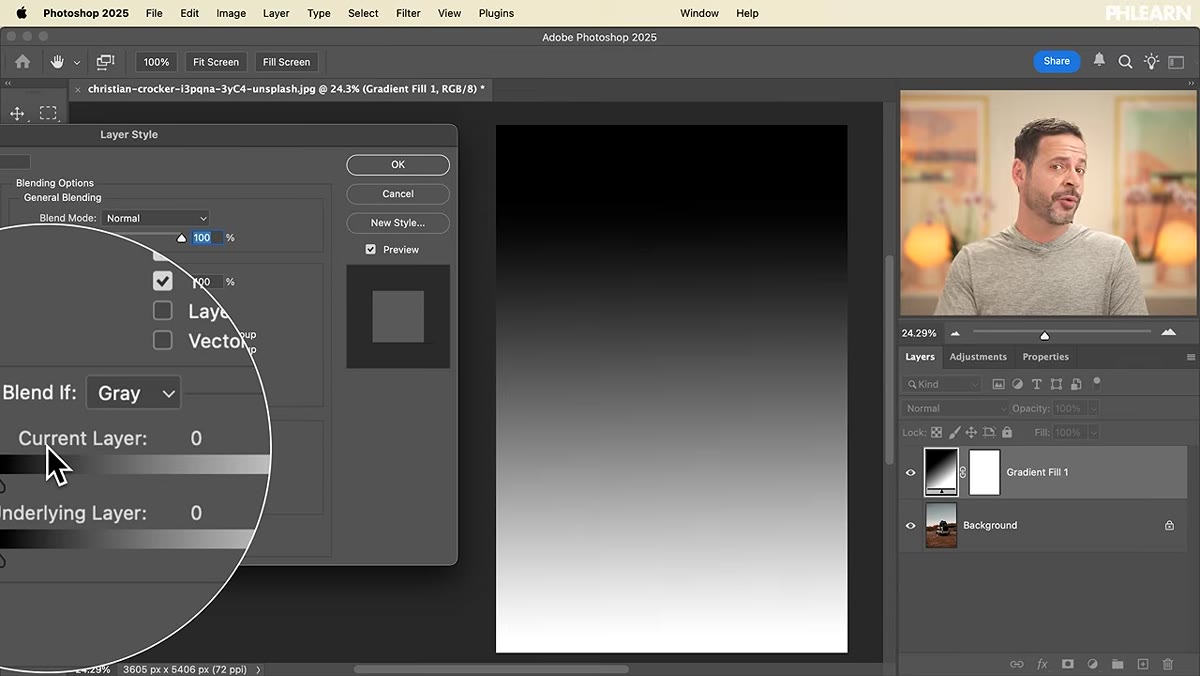
Task: Filter layers by type layers
Action: [x=1037, y=384]
